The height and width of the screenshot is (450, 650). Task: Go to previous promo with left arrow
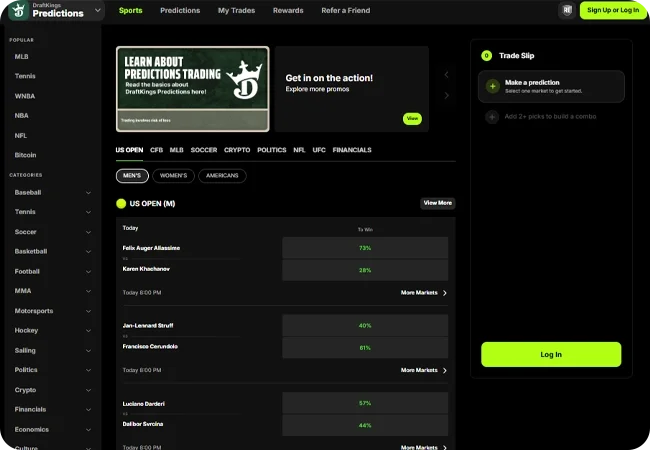click(446, 75)
